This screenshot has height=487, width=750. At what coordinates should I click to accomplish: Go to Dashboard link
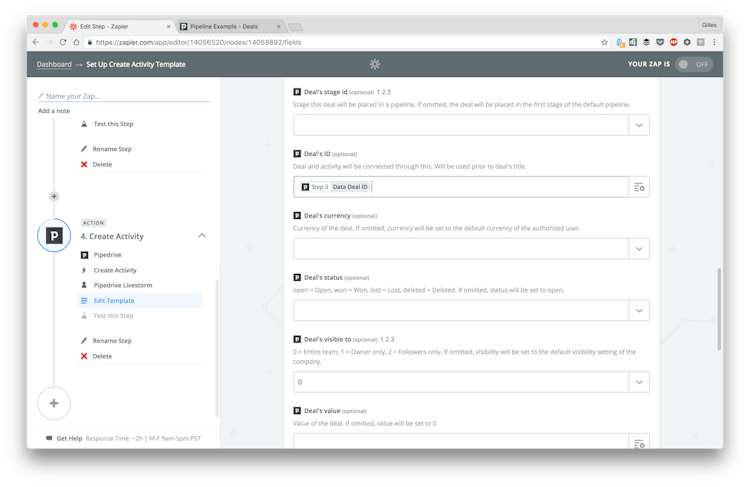pyautogui.click(x=54, y=64)
